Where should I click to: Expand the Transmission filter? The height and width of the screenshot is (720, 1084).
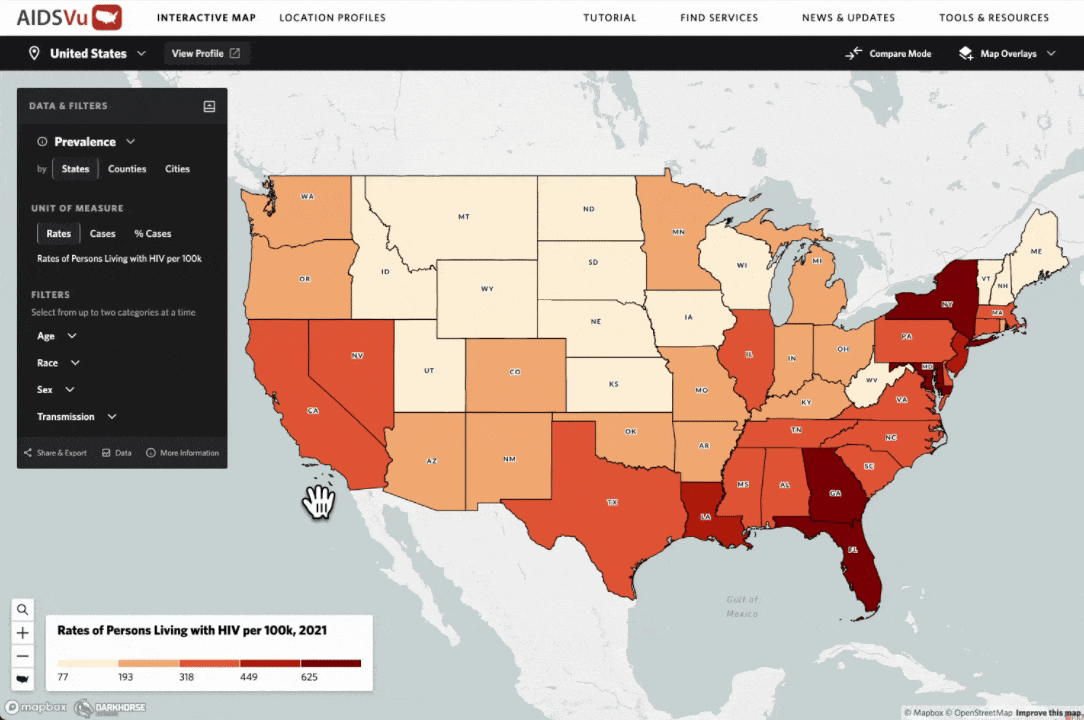click(77, 417)
